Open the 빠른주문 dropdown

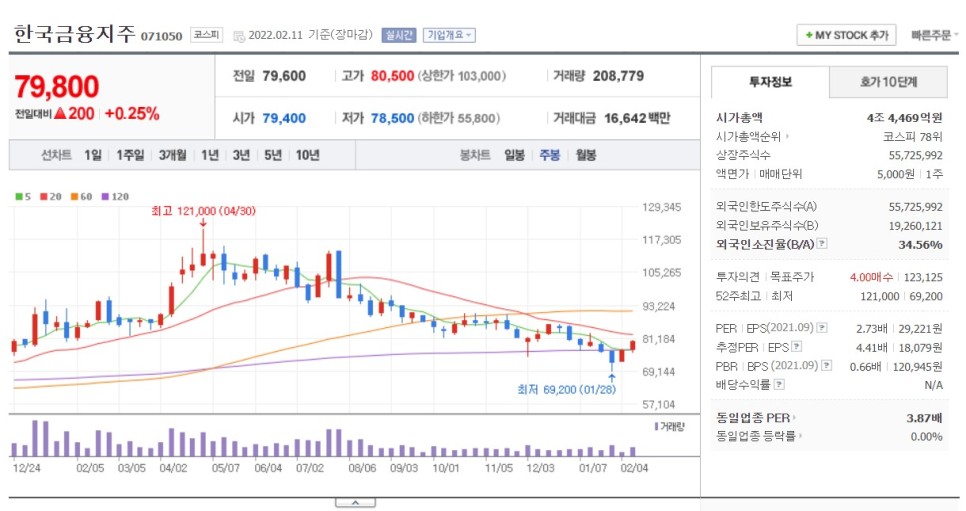pos(934,35)
